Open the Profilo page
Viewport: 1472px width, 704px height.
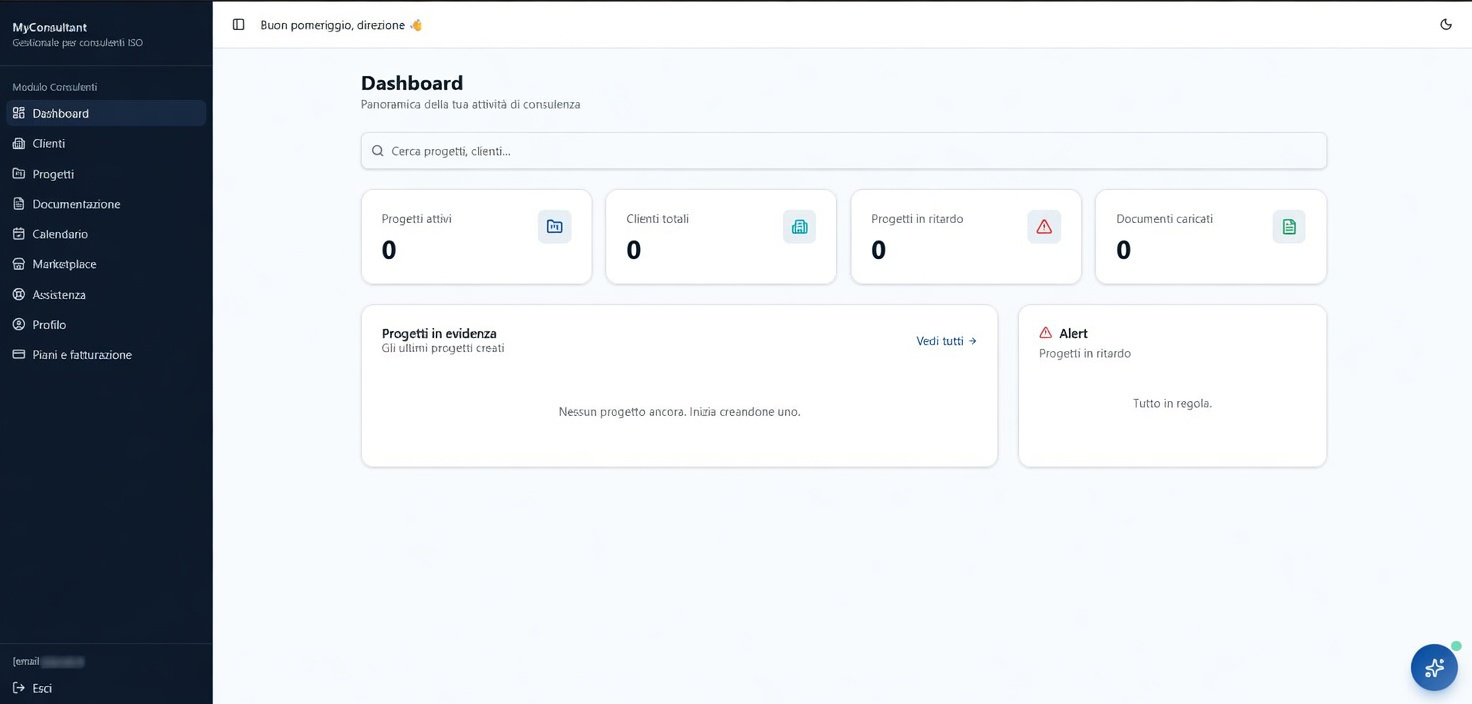[106, 324]
